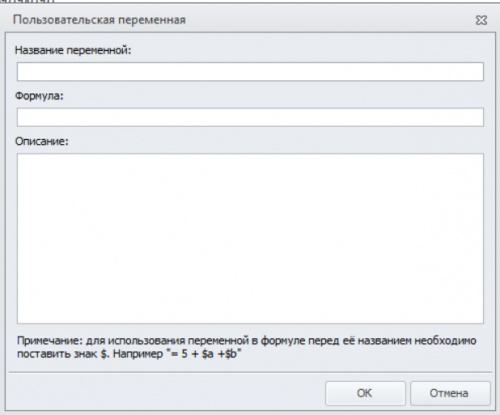The image size is (500, 415).
Task: Confirm the variable with the OK button
Action: click(365, 393)
